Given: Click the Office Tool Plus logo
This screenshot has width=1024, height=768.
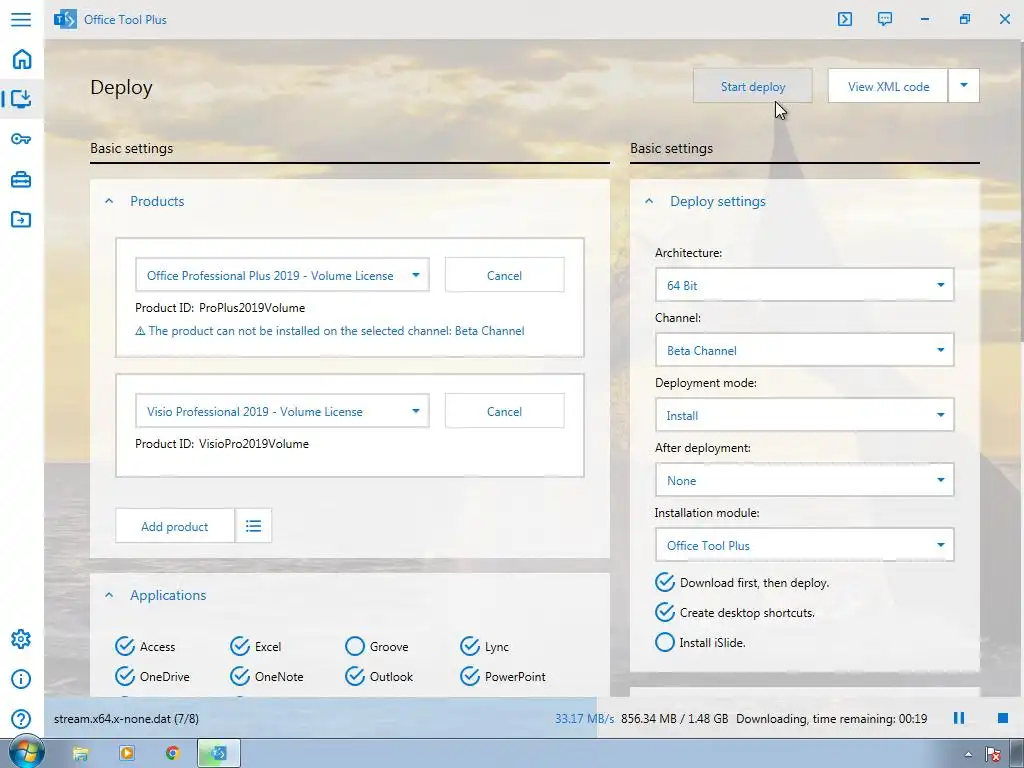Looking at the screenshot, I should click(65, 20).
